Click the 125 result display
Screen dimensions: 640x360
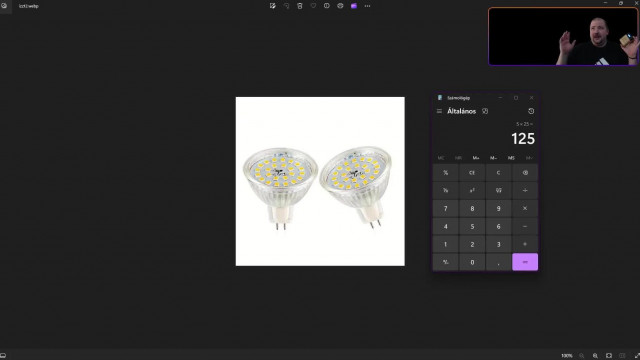coord(523,139)
